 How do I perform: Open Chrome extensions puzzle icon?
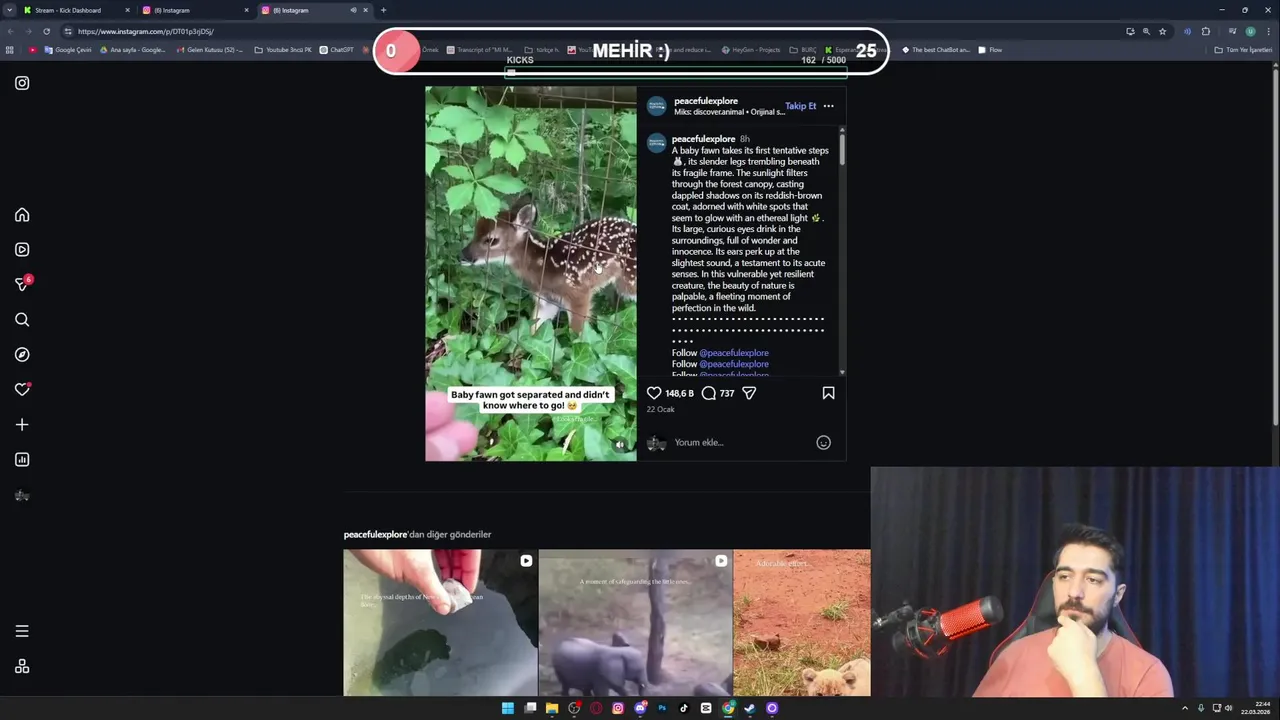click(x=1206, y=31)
